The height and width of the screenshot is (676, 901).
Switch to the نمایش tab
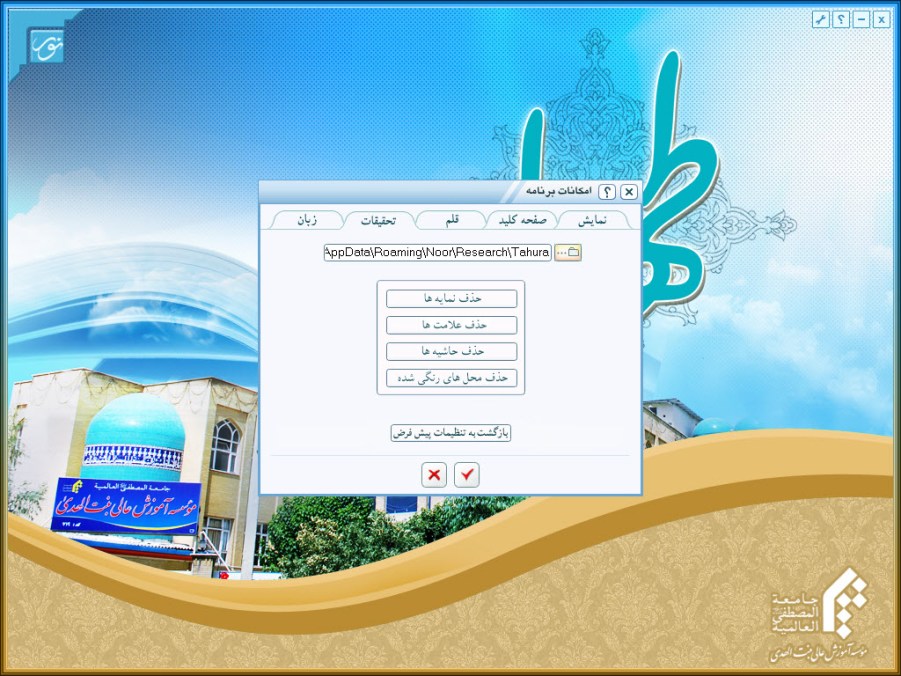pyautogui.click(x=592, y=220)
